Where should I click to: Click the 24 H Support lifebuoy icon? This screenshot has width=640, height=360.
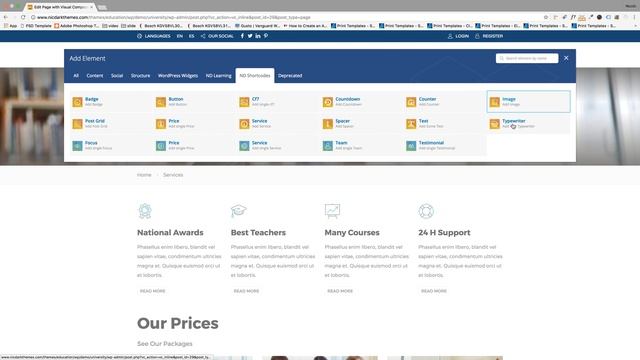426,211
